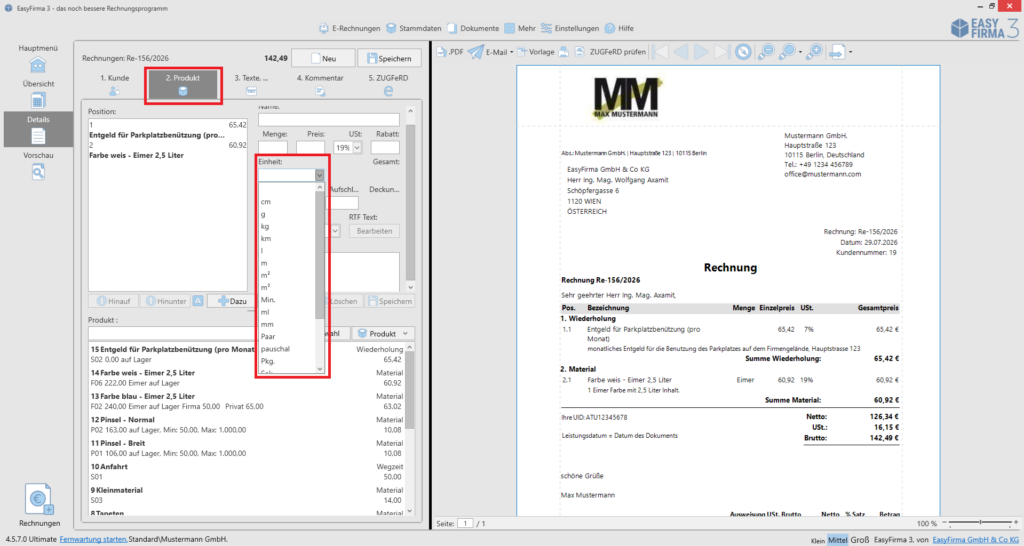The width and height of the screenshot is (1024, 546).
Task: Choose 'cm' from the Einheit list
Action: click(x=266, y=202)
